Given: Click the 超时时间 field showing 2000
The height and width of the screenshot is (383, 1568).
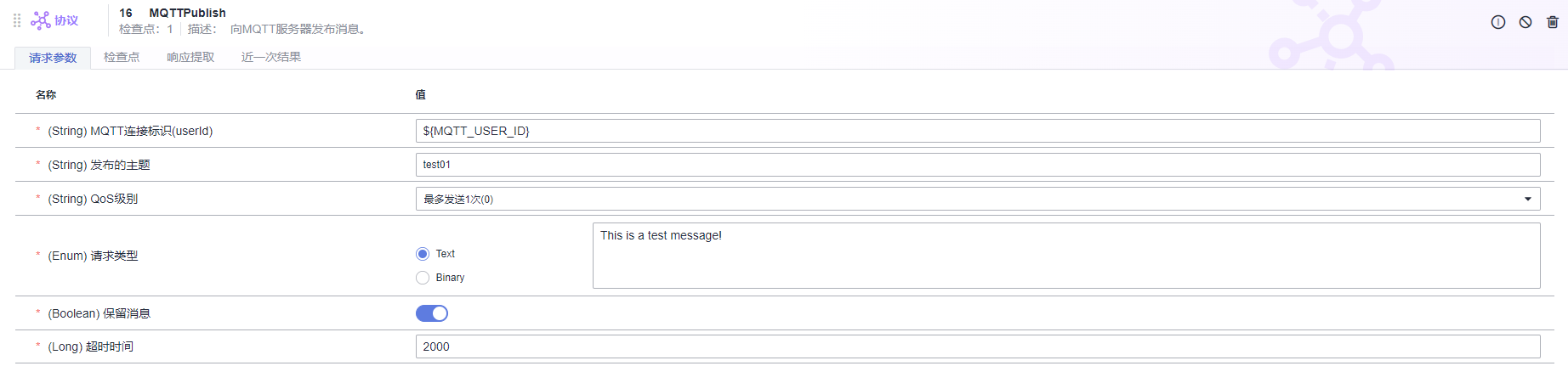Looking at the screenshot, I should coord(978,346).
